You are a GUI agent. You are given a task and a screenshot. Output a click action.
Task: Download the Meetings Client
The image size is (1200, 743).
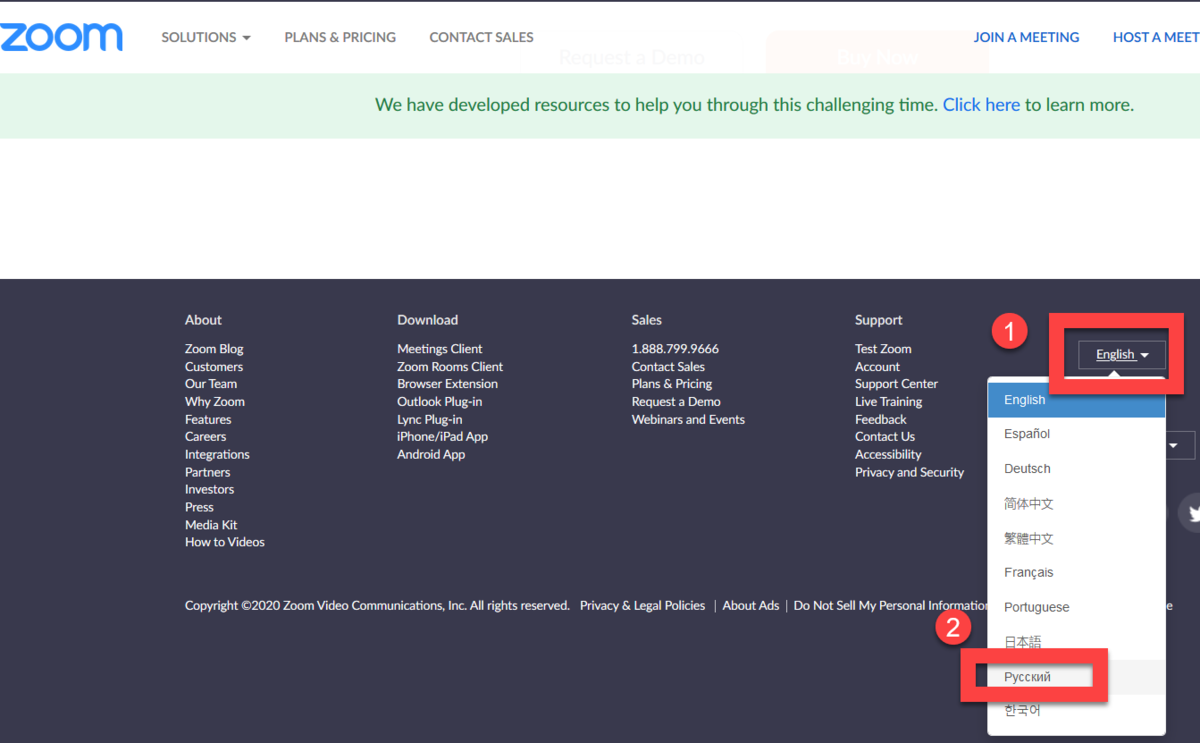click(440, 349)
